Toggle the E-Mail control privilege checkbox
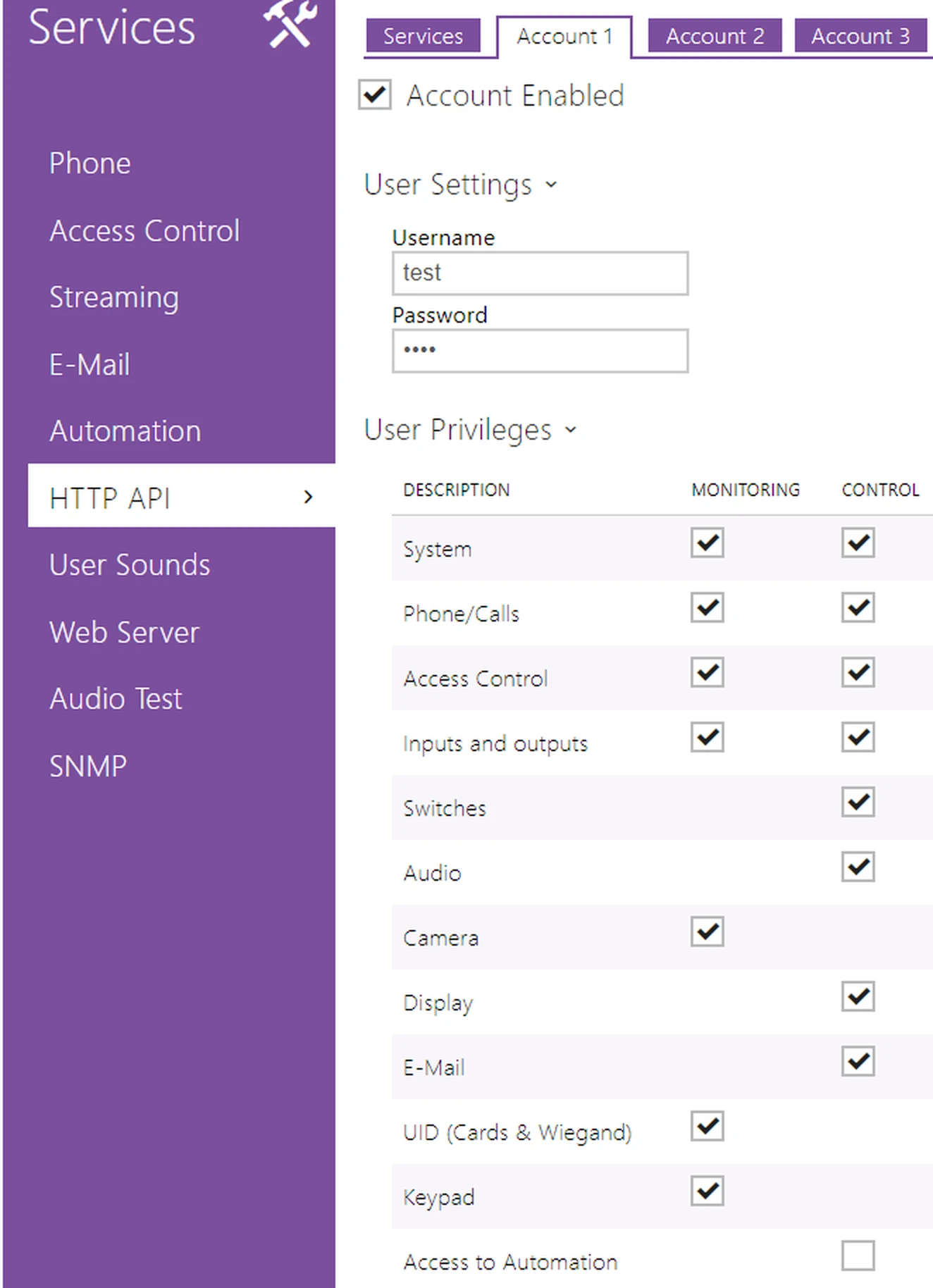 click(858, 1061)
